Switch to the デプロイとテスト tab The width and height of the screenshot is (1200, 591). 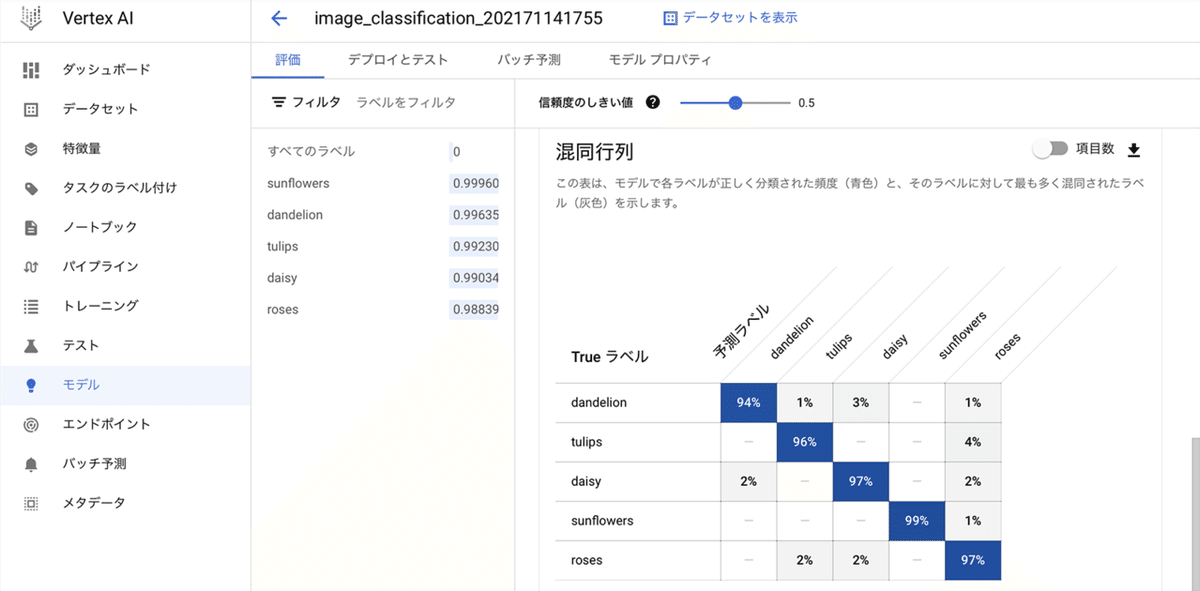pyautogui.click(x=398, y=60)
